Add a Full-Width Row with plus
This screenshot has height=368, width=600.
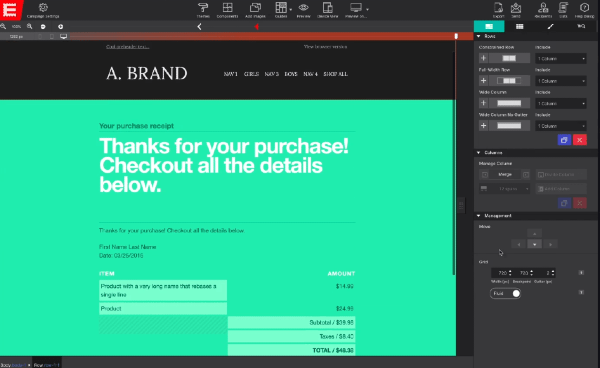[x=483, y=81]
